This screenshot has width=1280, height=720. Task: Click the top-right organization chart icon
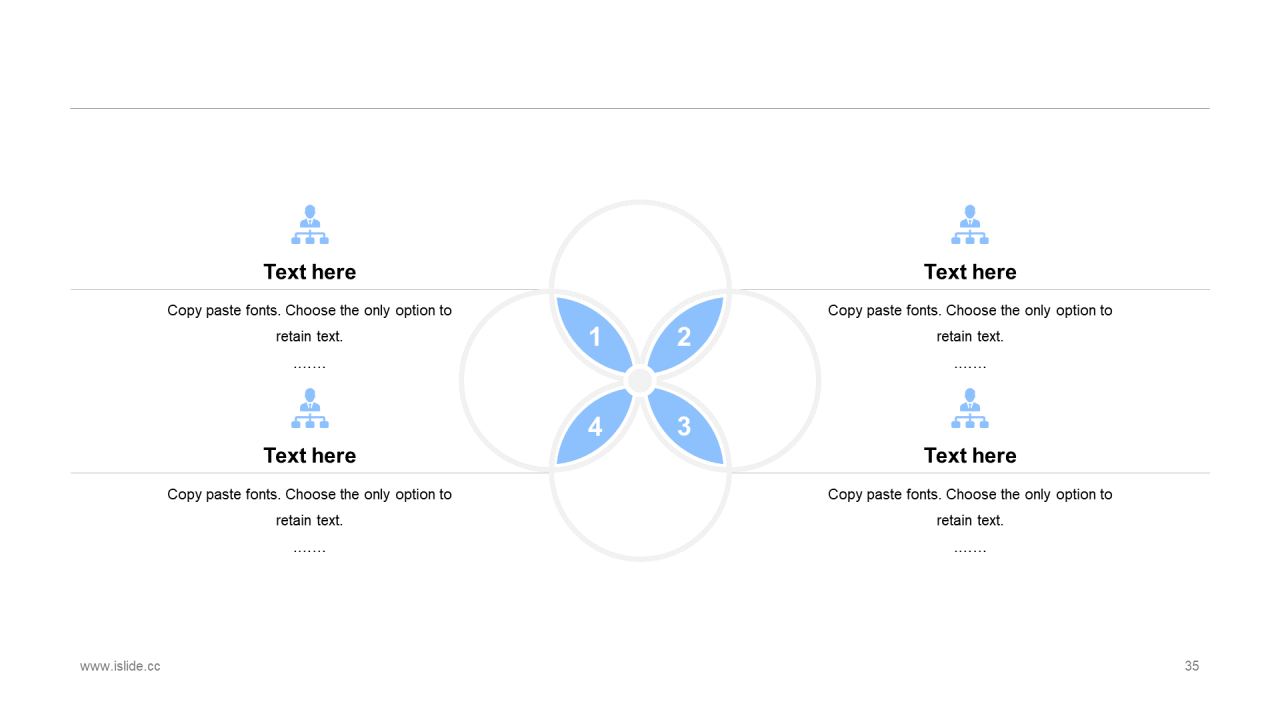coord(970,225)
